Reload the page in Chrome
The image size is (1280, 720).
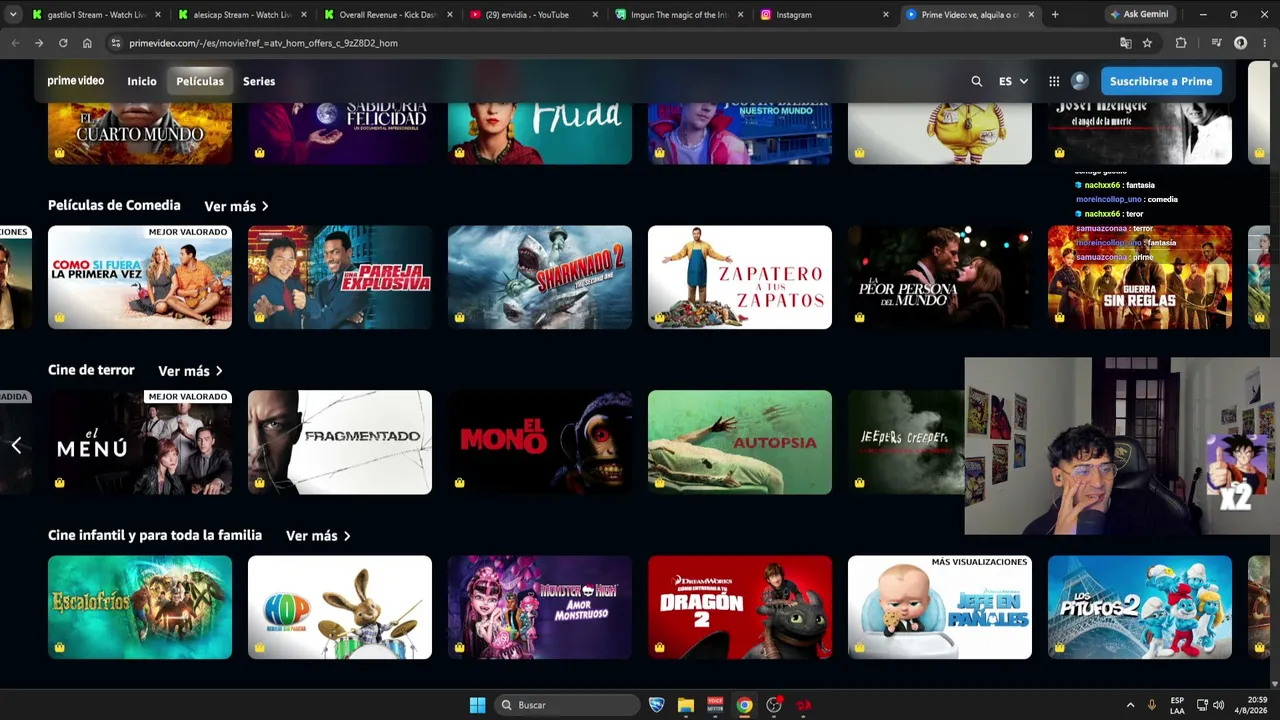tap(63, 43)
